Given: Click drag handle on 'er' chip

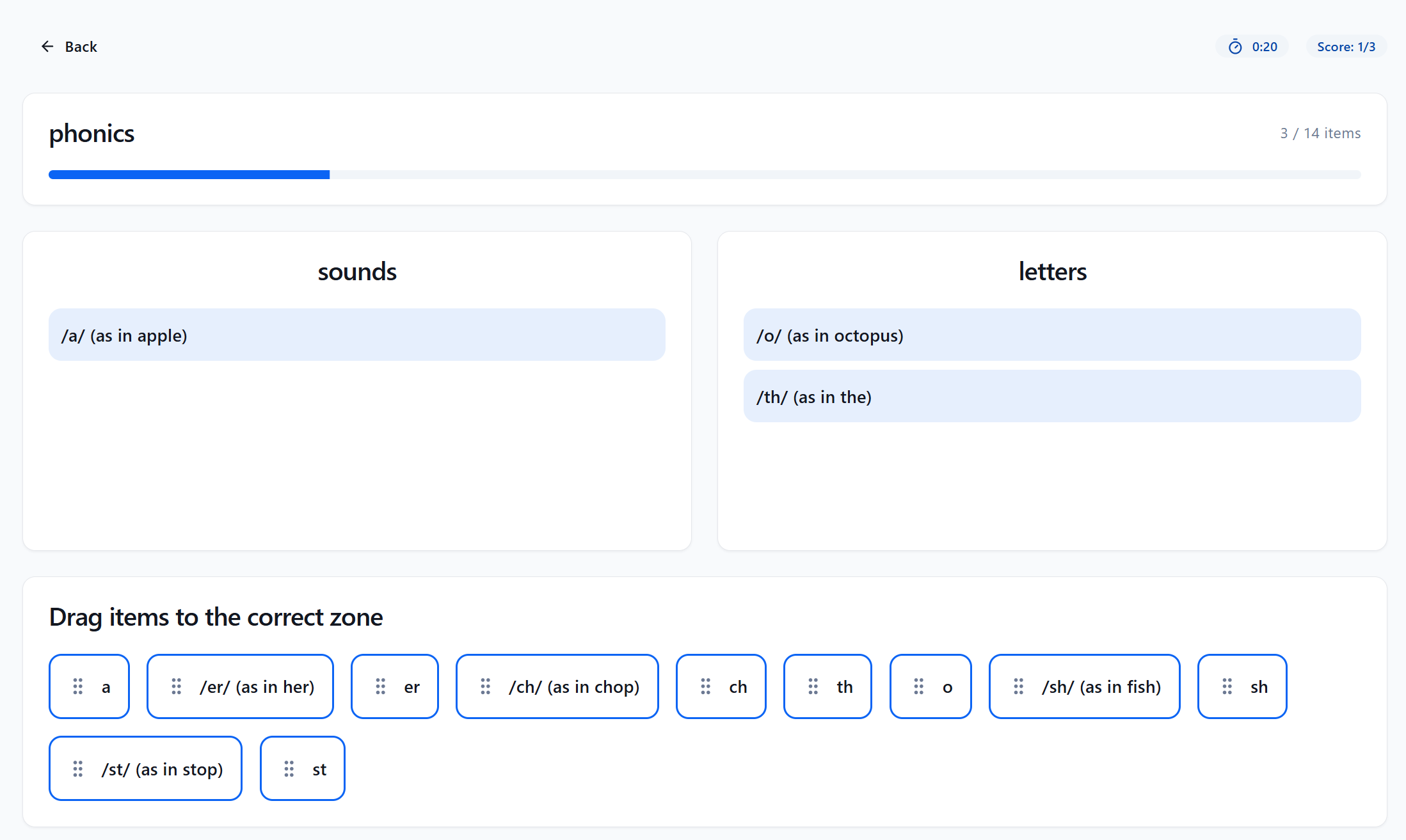Looking at the screenshot, I should [x=381, y=686].
